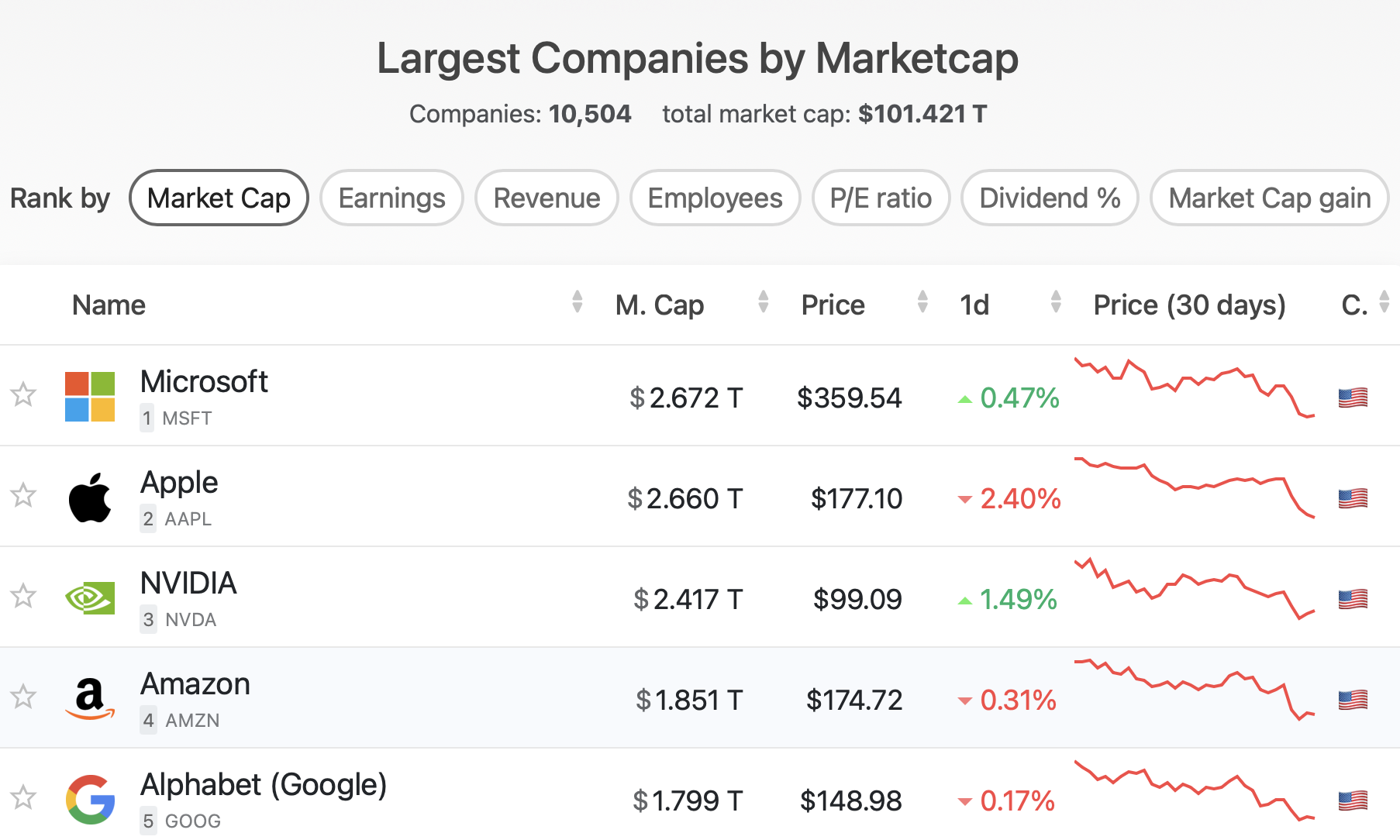Favorite Apple with its star
The height and width of the screenshot is (840, 1400).
tap(23, 495)
